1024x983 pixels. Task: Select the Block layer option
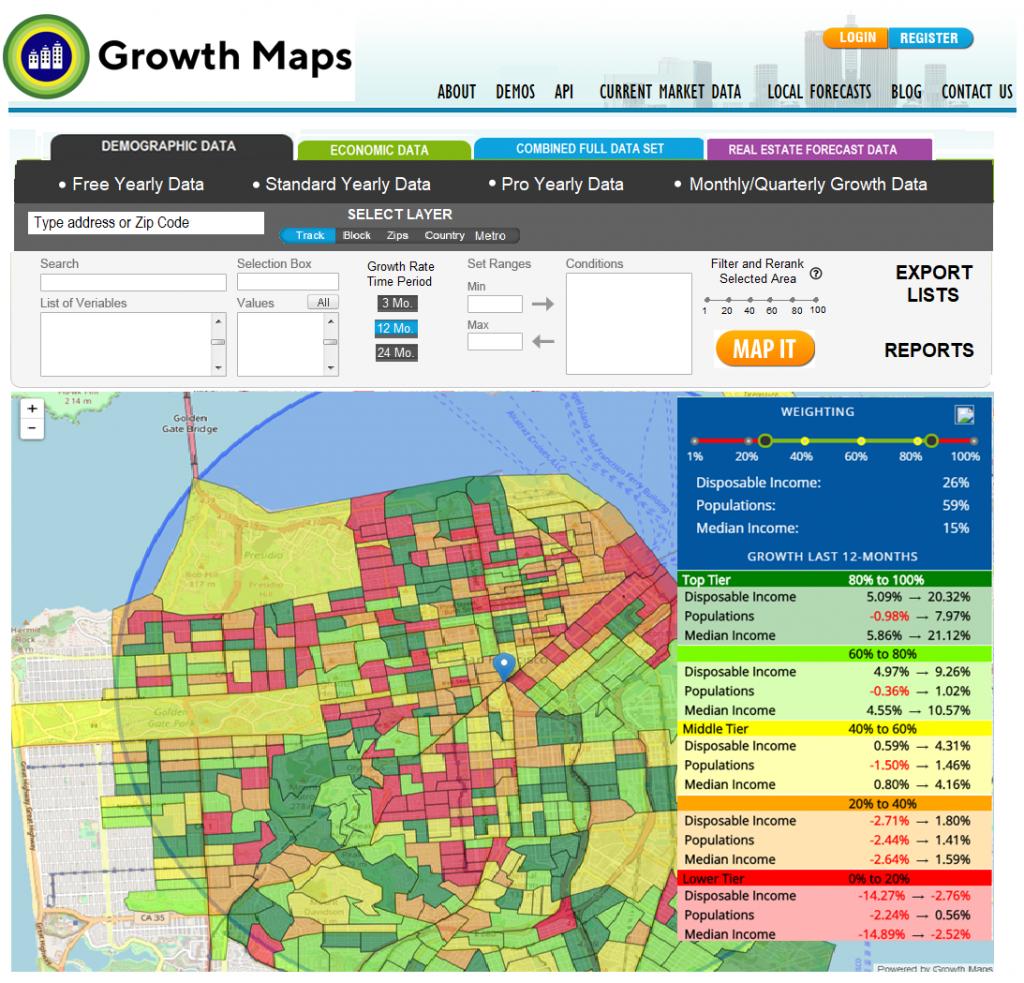(357, 235)
